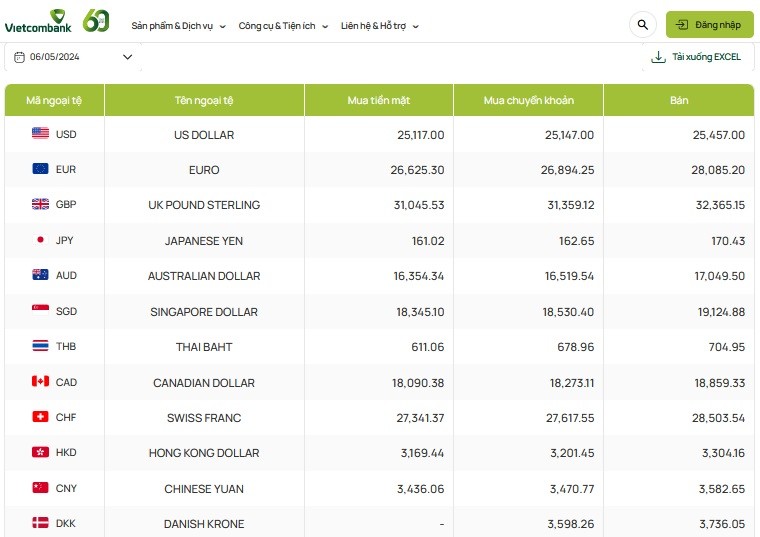Download rates via Tải xuống EXCEL
The height and width of the screenshot is (537, 760).
pyautogui.click(x=696, y=57)
